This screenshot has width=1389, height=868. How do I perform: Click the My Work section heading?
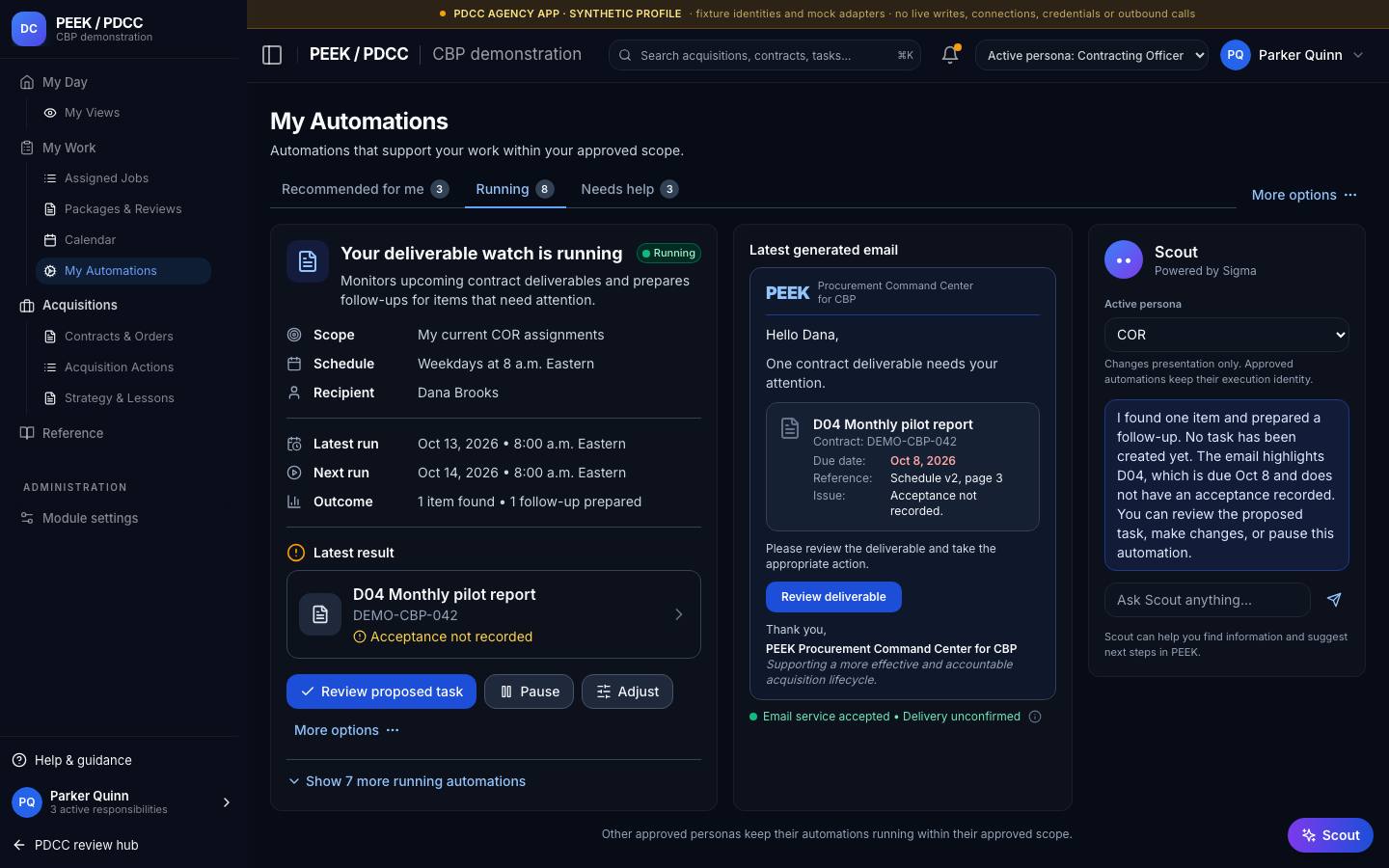[x=68, y=148]
